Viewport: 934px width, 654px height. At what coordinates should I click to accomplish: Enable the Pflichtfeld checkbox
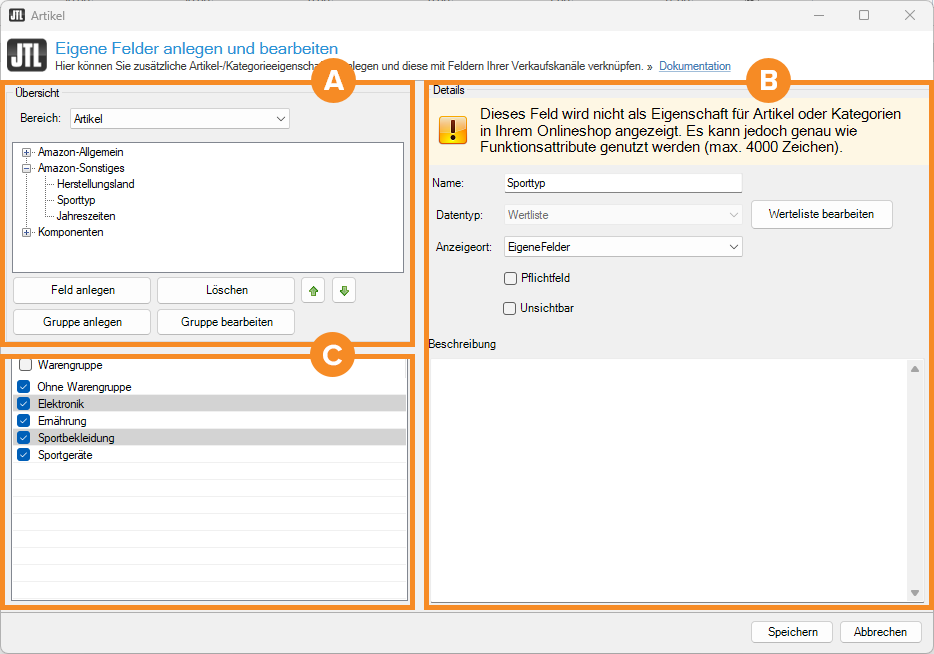[x=511, y=278]
